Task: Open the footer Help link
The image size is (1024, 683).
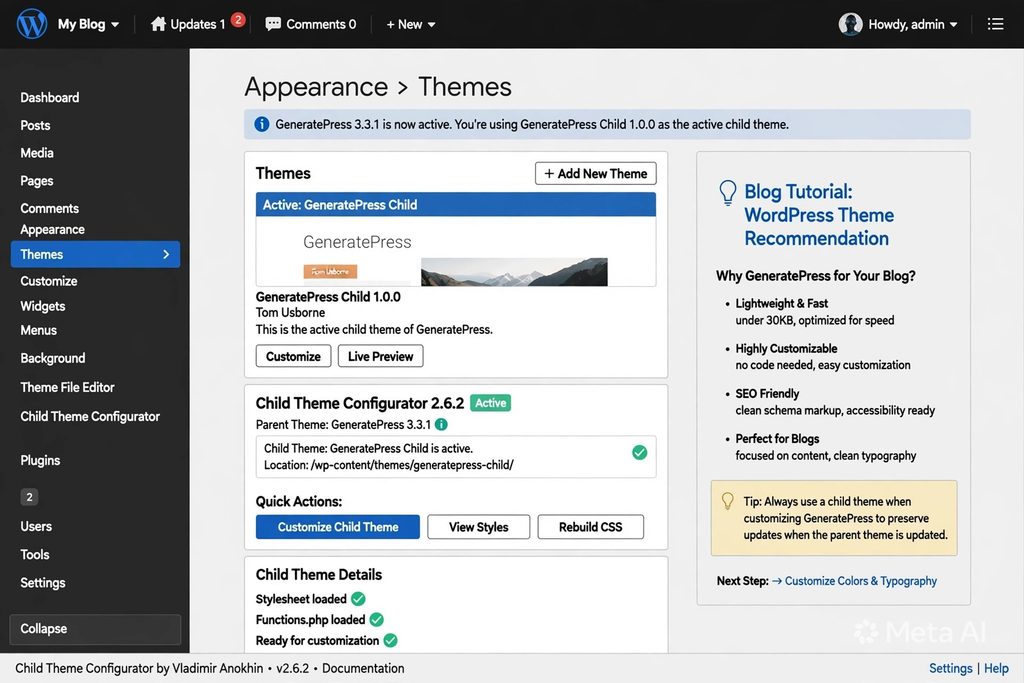Action: (997, 669)
